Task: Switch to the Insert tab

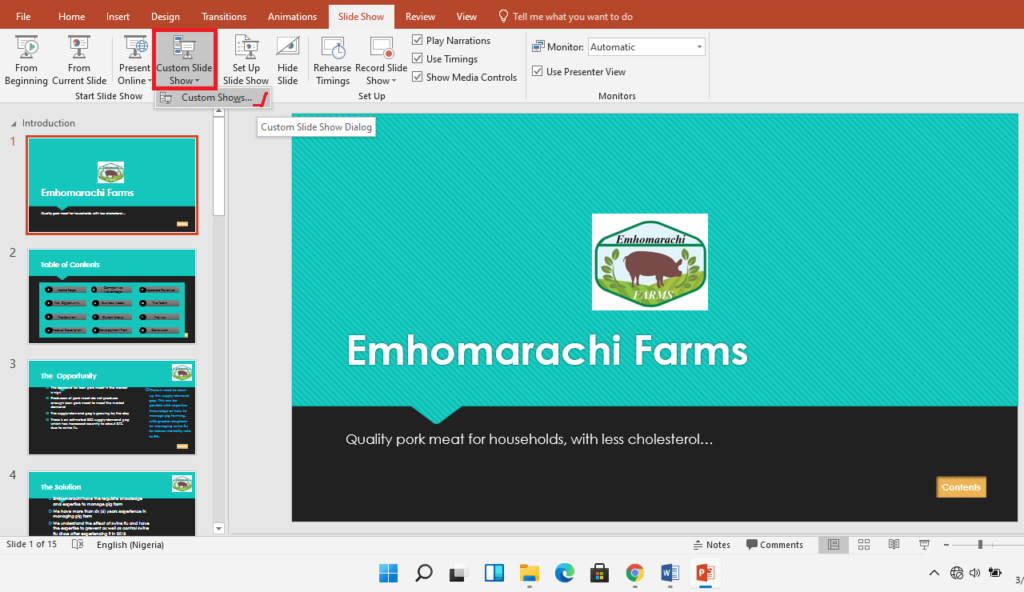Action: [x=118, y=16]
